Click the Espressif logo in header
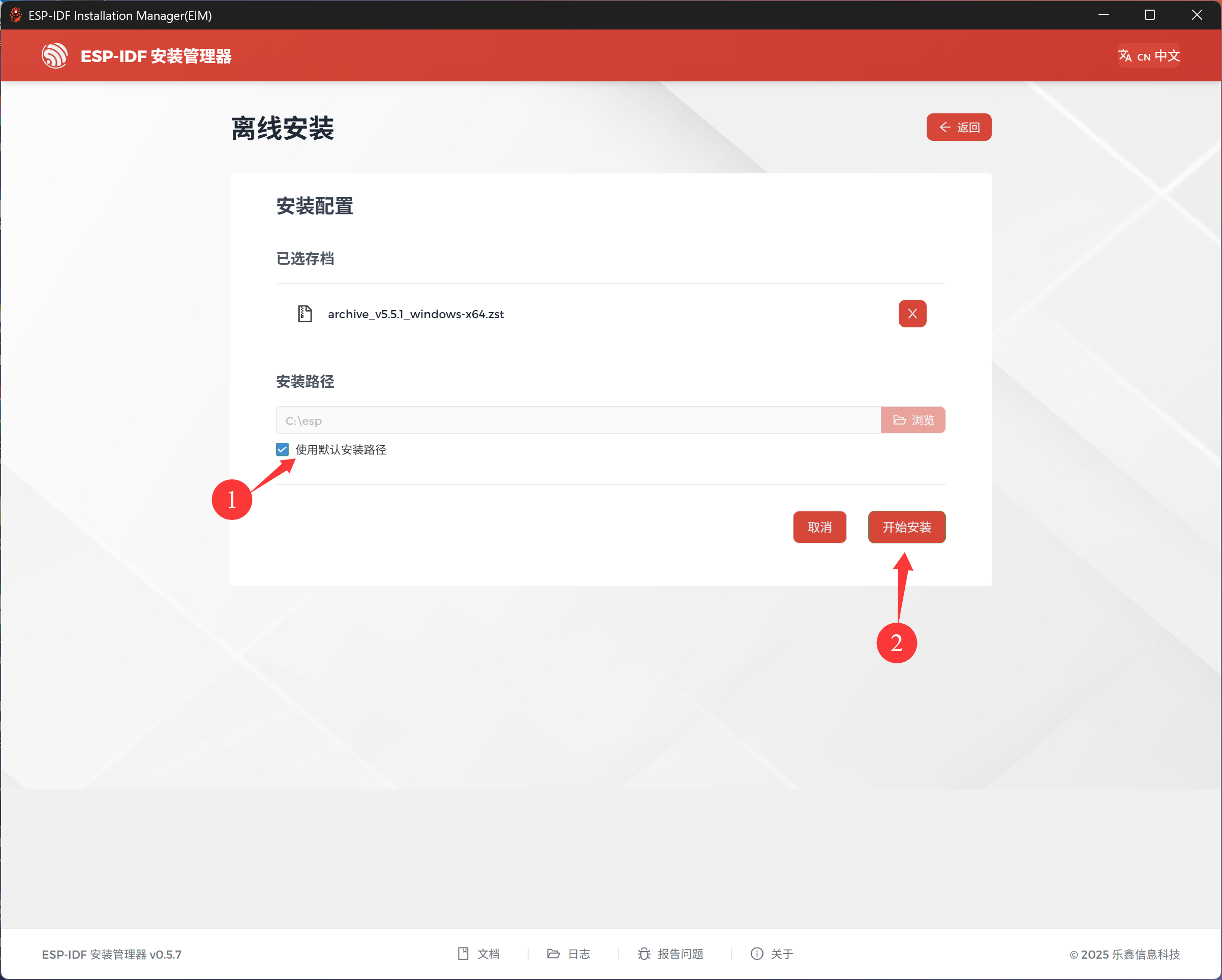The width and height of the screenshot is (1222, 980). [54, 55]
